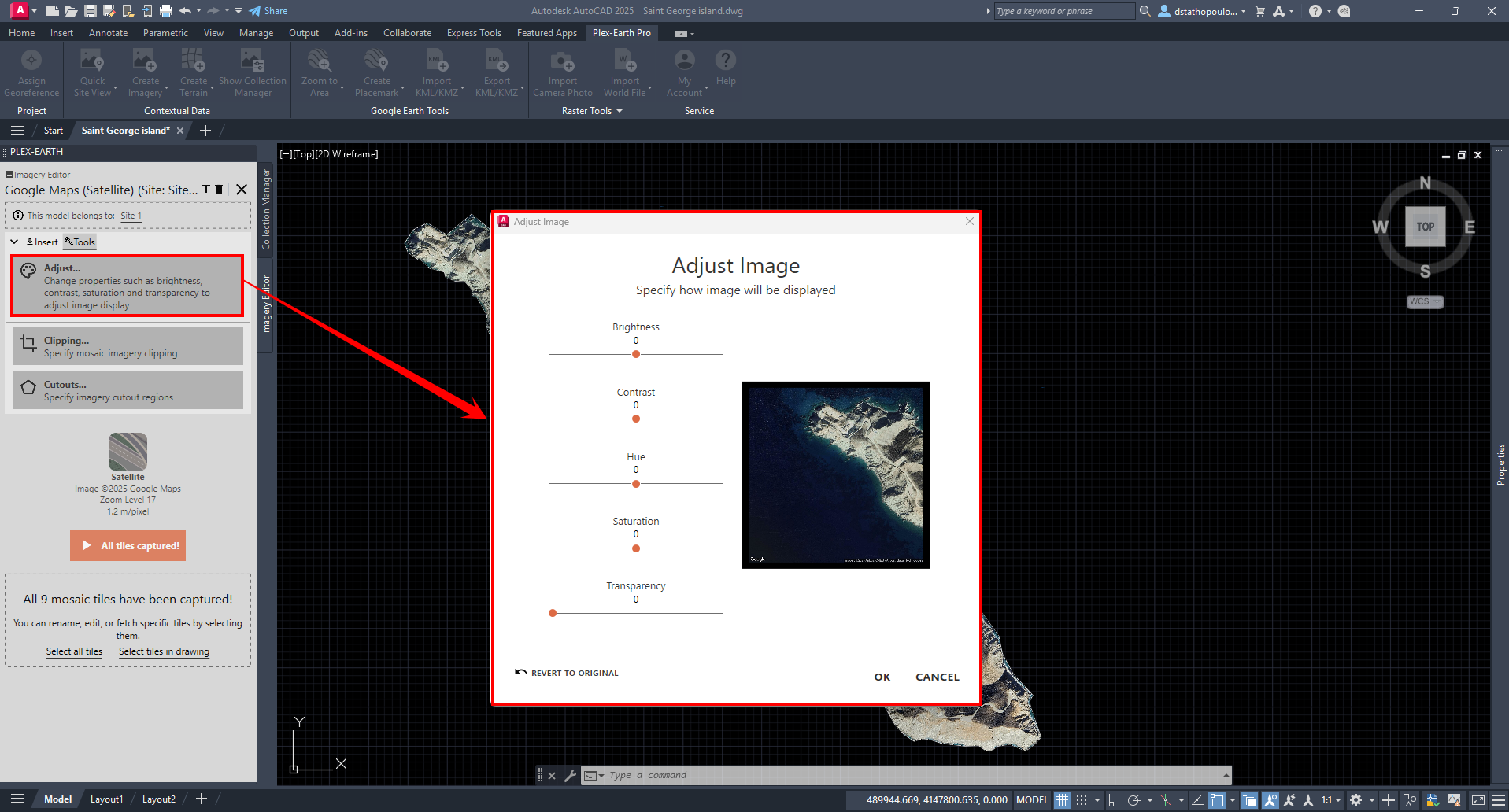Click the Transparency slider handle
The width and height of the screenshot is (1509, 812).
pyautogui.click(x=553, y=613)
